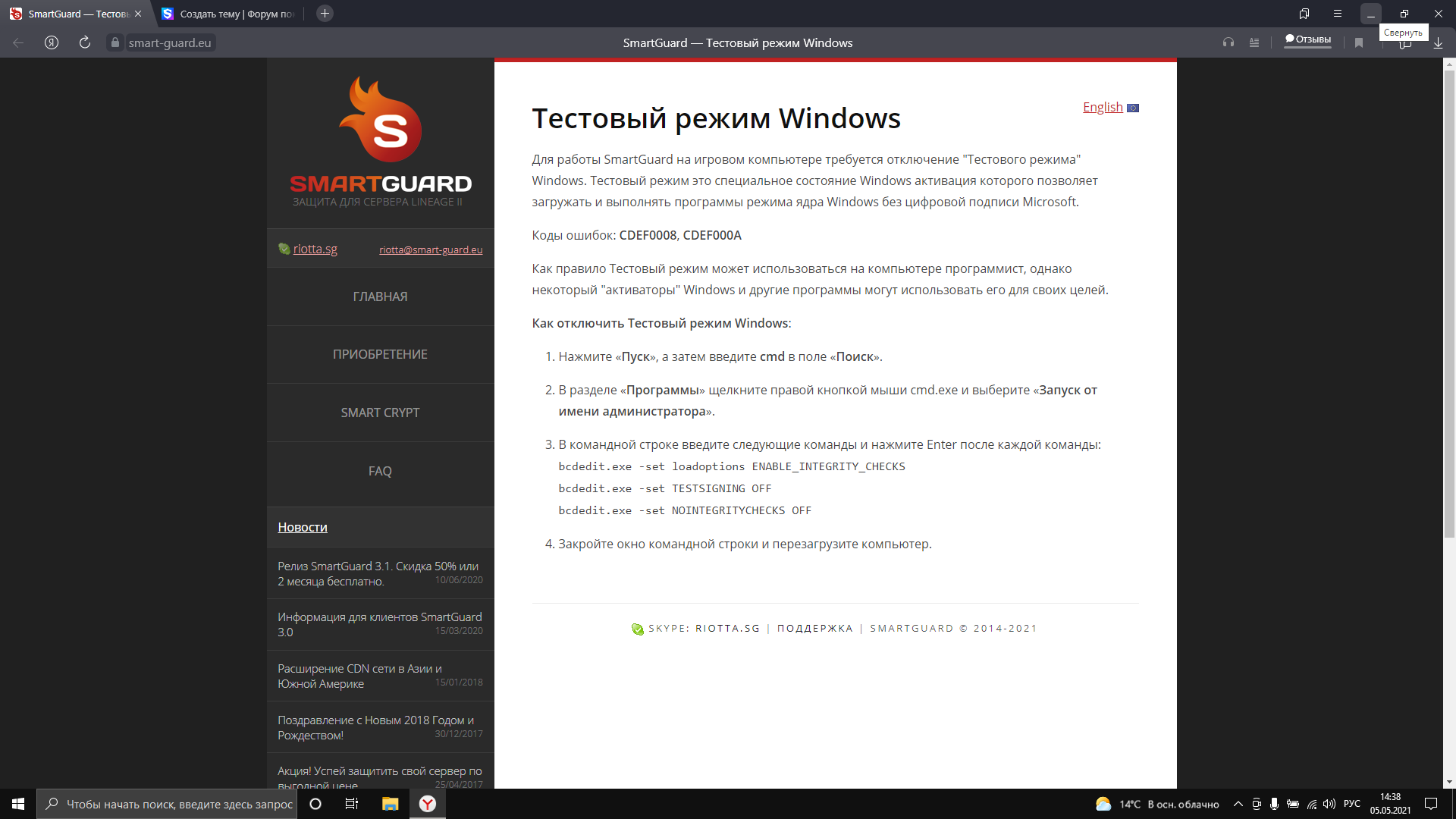Click the page vertical scrollbar
1456x819 pixels.
click(1449, 303)
